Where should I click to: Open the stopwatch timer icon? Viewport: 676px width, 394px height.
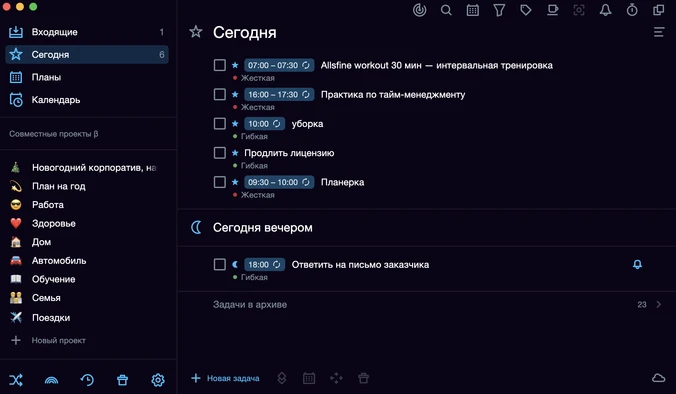click(632, 10)
